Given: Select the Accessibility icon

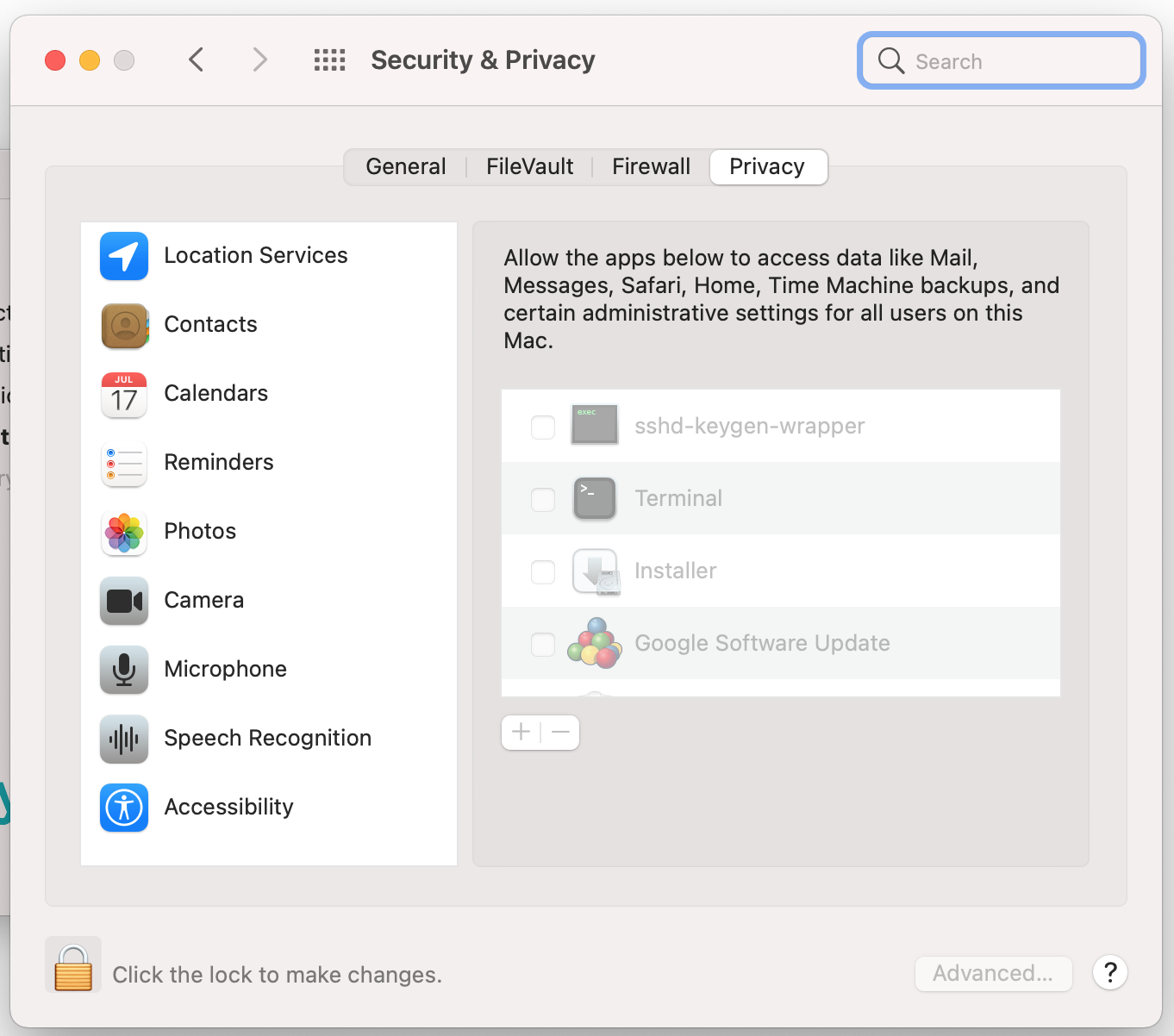Looking at the screenshot, I should [124, 808].
